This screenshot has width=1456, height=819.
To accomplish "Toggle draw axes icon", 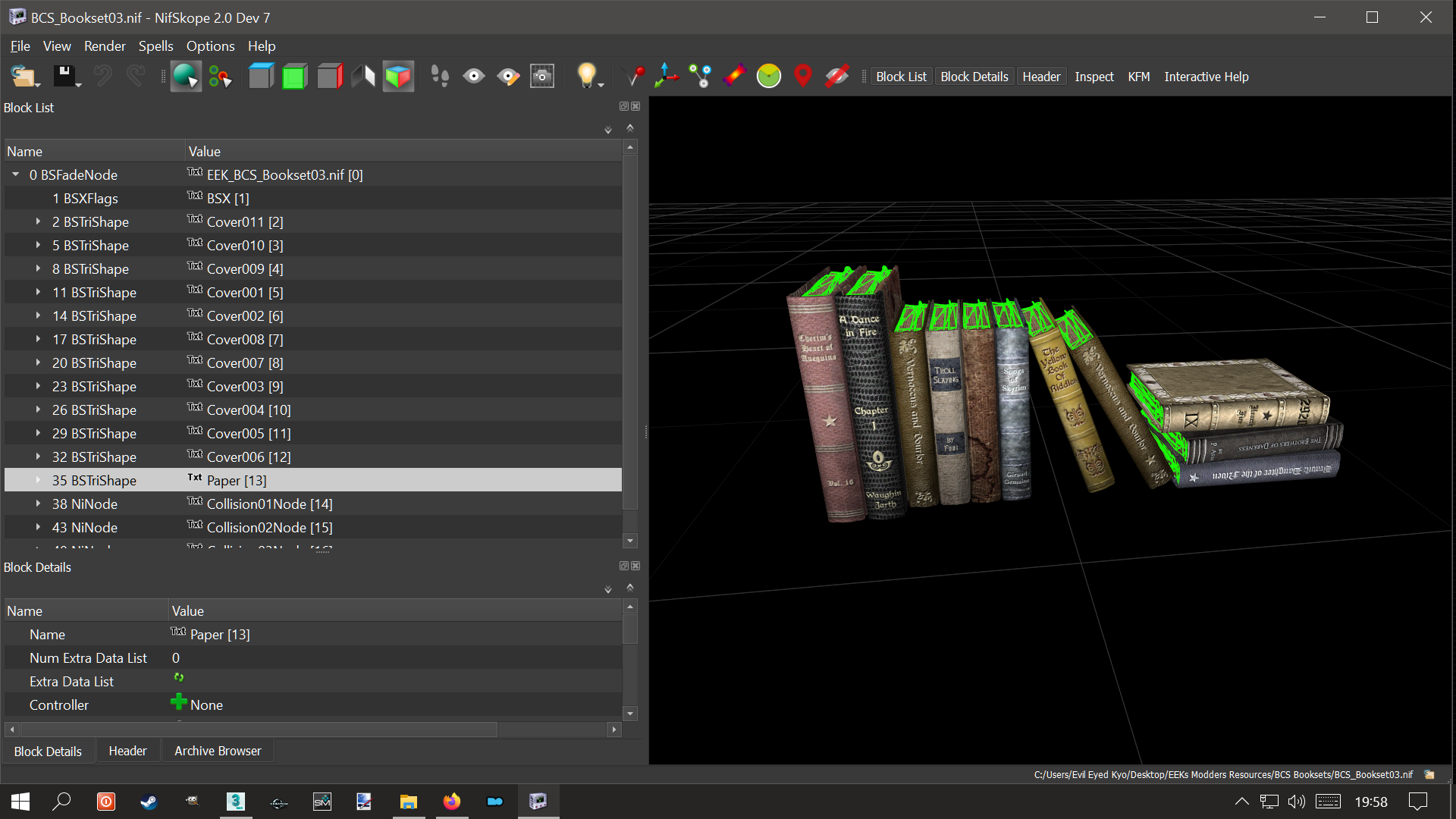I will [666, 77].
